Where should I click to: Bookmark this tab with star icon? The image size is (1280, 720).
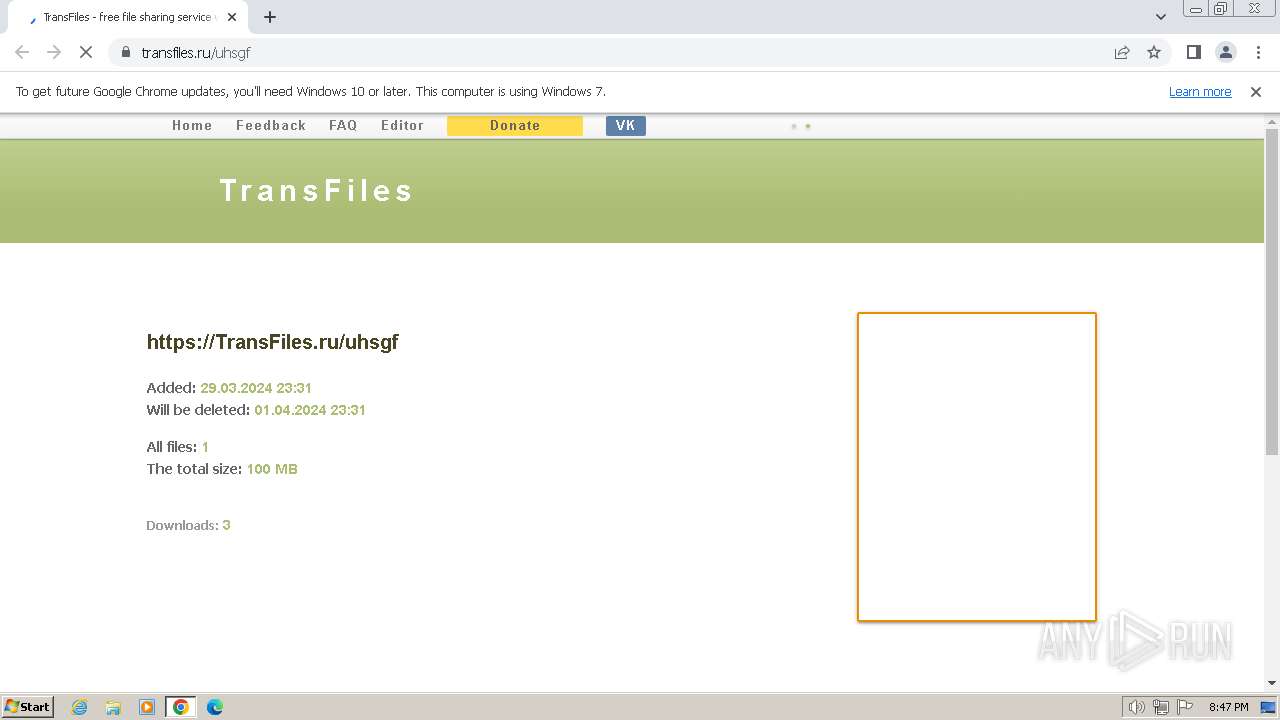click(1154, 52)
